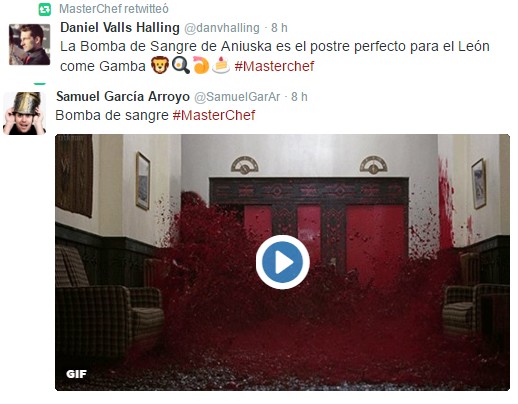This screenshot has width=518, height=404.
Task: Play the blood elevator GIF
Action: [283, 262]
